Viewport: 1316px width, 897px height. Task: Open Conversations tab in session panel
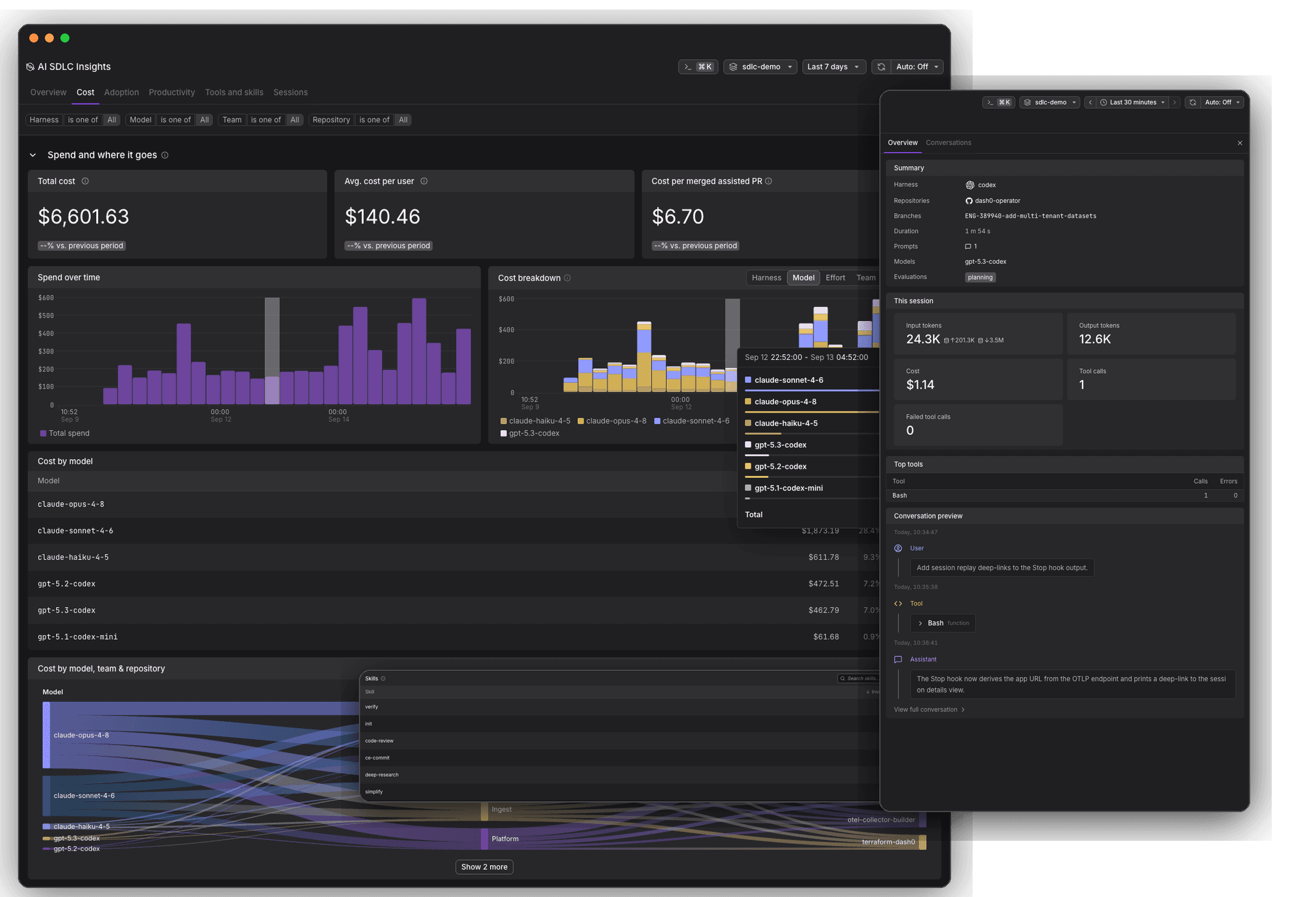point(948,143)
